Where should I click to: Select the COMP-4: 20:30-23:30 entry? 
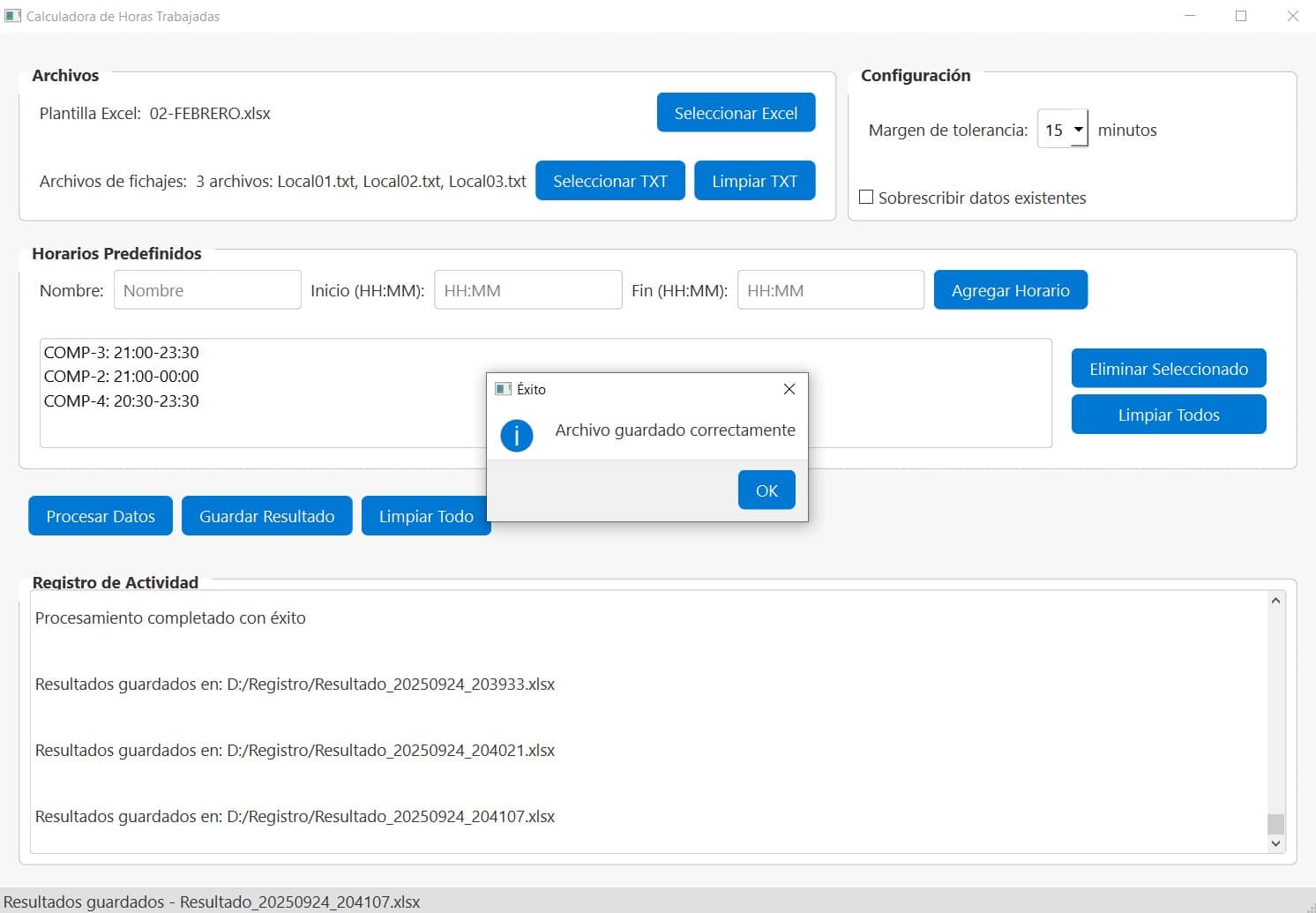pos(122,400)
